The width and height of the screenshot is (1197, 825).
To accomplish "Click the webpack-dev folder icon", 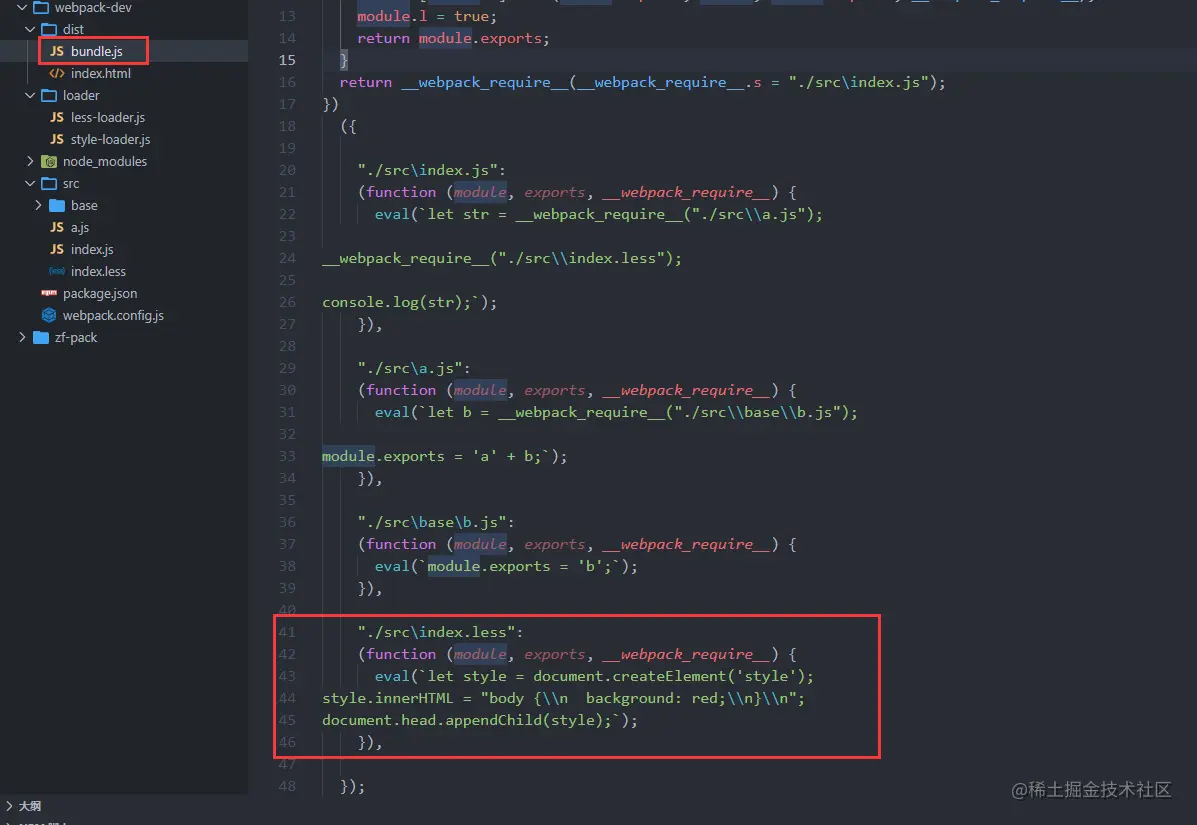I will 41,8.
